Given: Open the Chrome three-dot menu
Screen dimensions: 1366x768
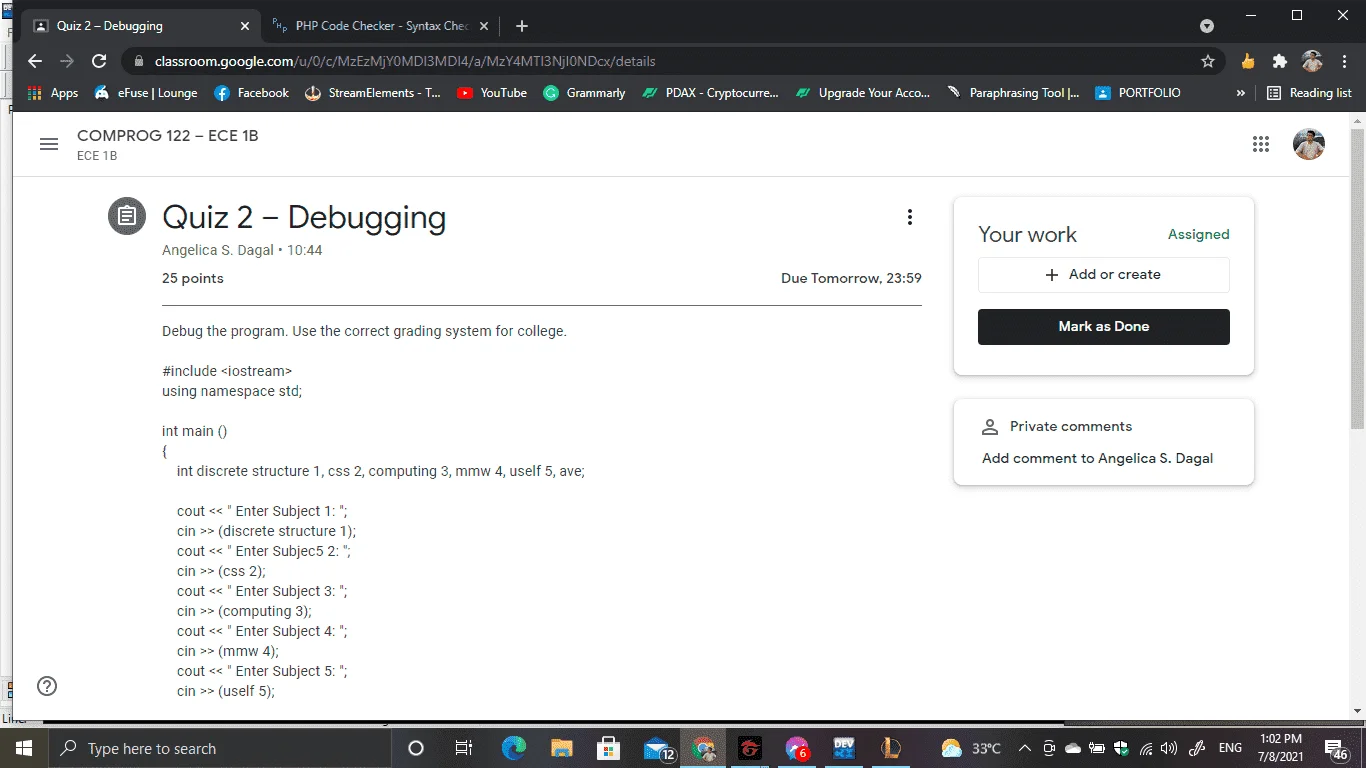Looking at the screenshot, I should point(1344,61).
